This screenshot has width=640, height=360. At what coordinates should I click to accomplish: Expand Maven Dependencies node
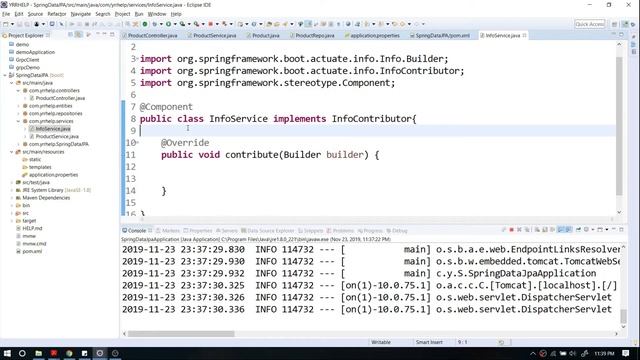[11, 198]
